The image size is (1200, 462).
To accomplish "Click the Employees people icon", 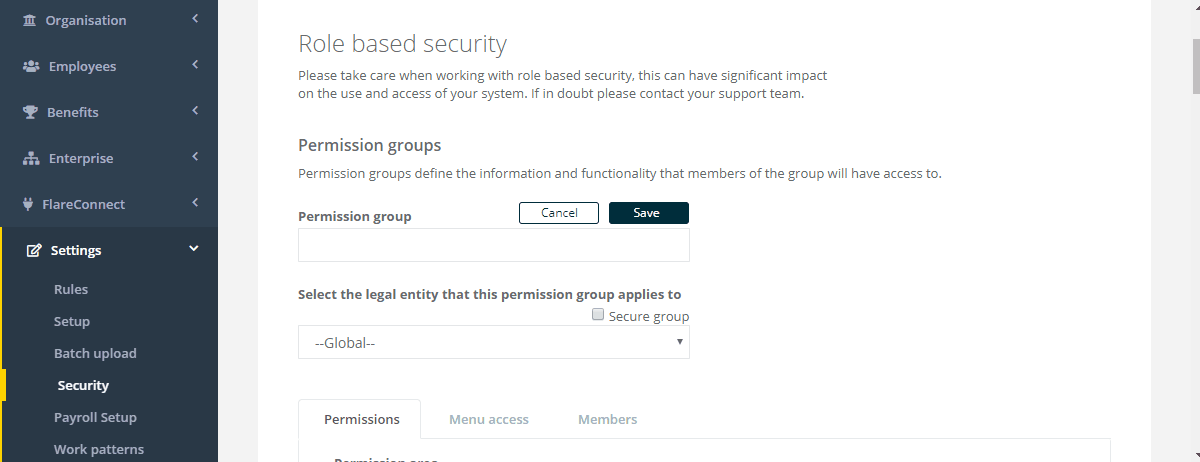I will pyautogui.click(x=30, y=66).
